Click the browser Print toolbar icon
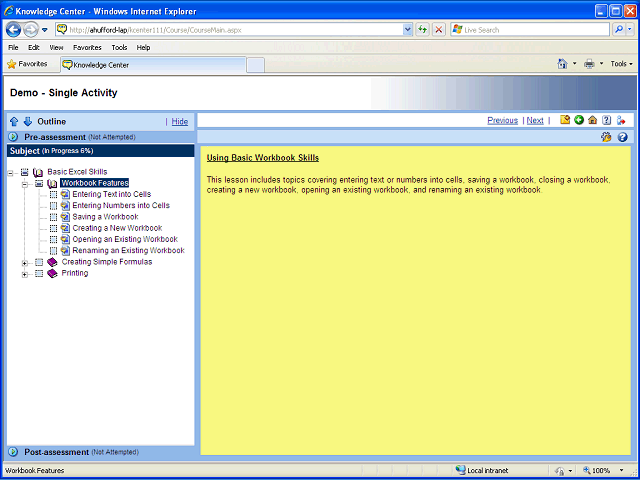 (589, 64)
